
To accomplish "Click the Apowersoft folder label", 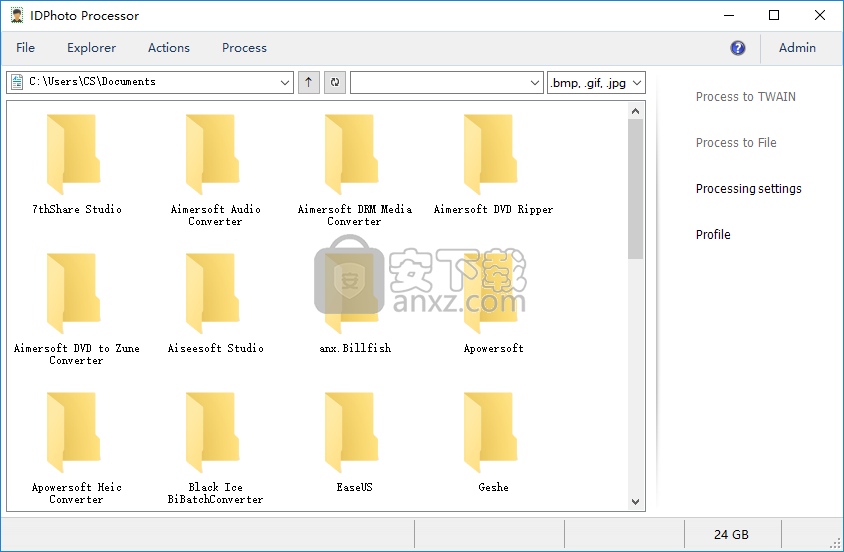I will [x=494, y=348].
